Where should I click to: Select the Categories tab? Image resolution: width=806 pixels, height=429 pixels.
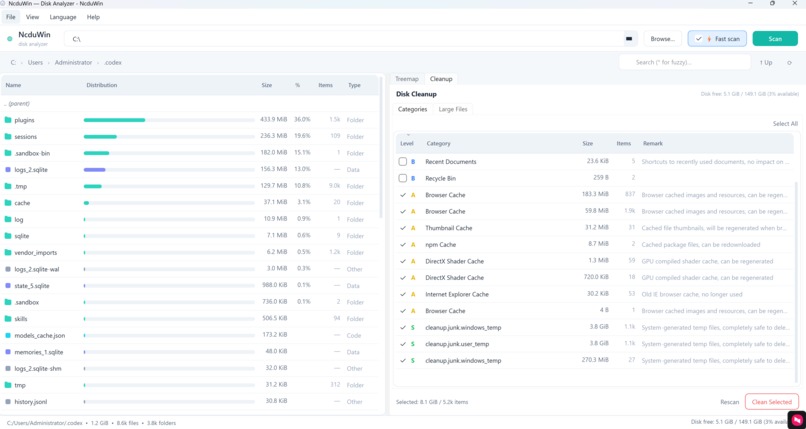tap(412, 109)
